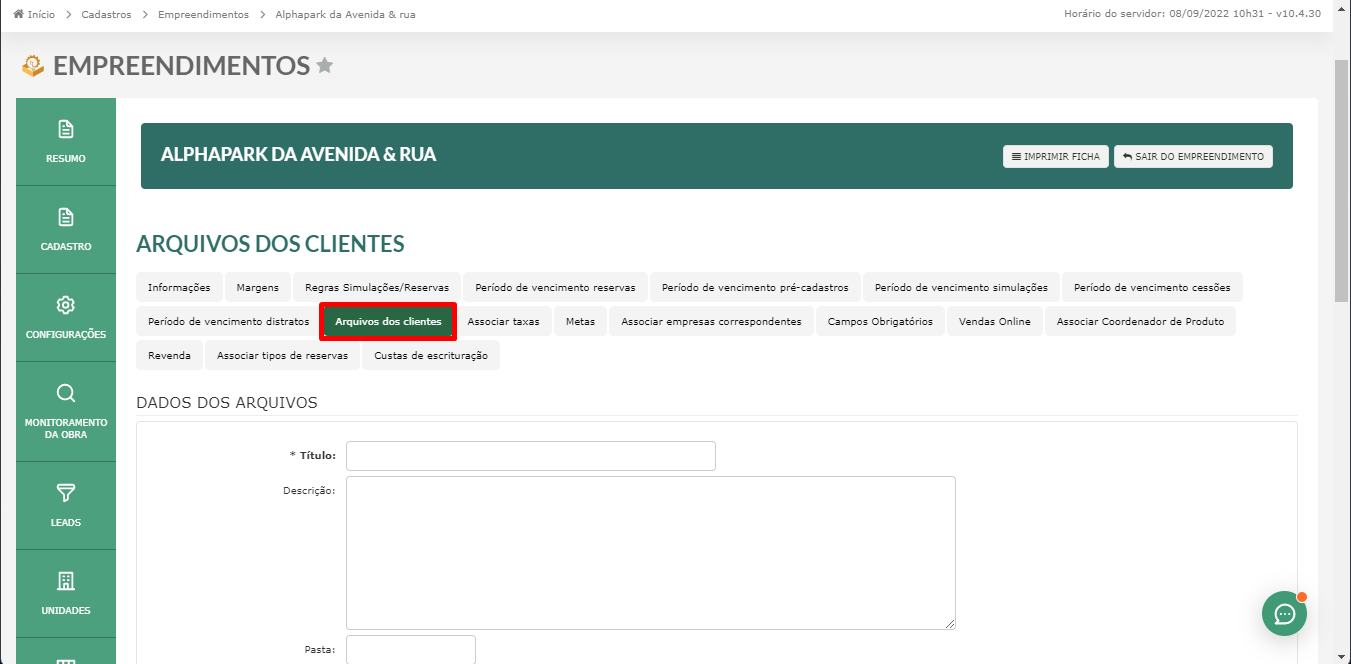1351x664 pixels.
Task: Open the Unidades building section
Action: (x=66, y=594)
